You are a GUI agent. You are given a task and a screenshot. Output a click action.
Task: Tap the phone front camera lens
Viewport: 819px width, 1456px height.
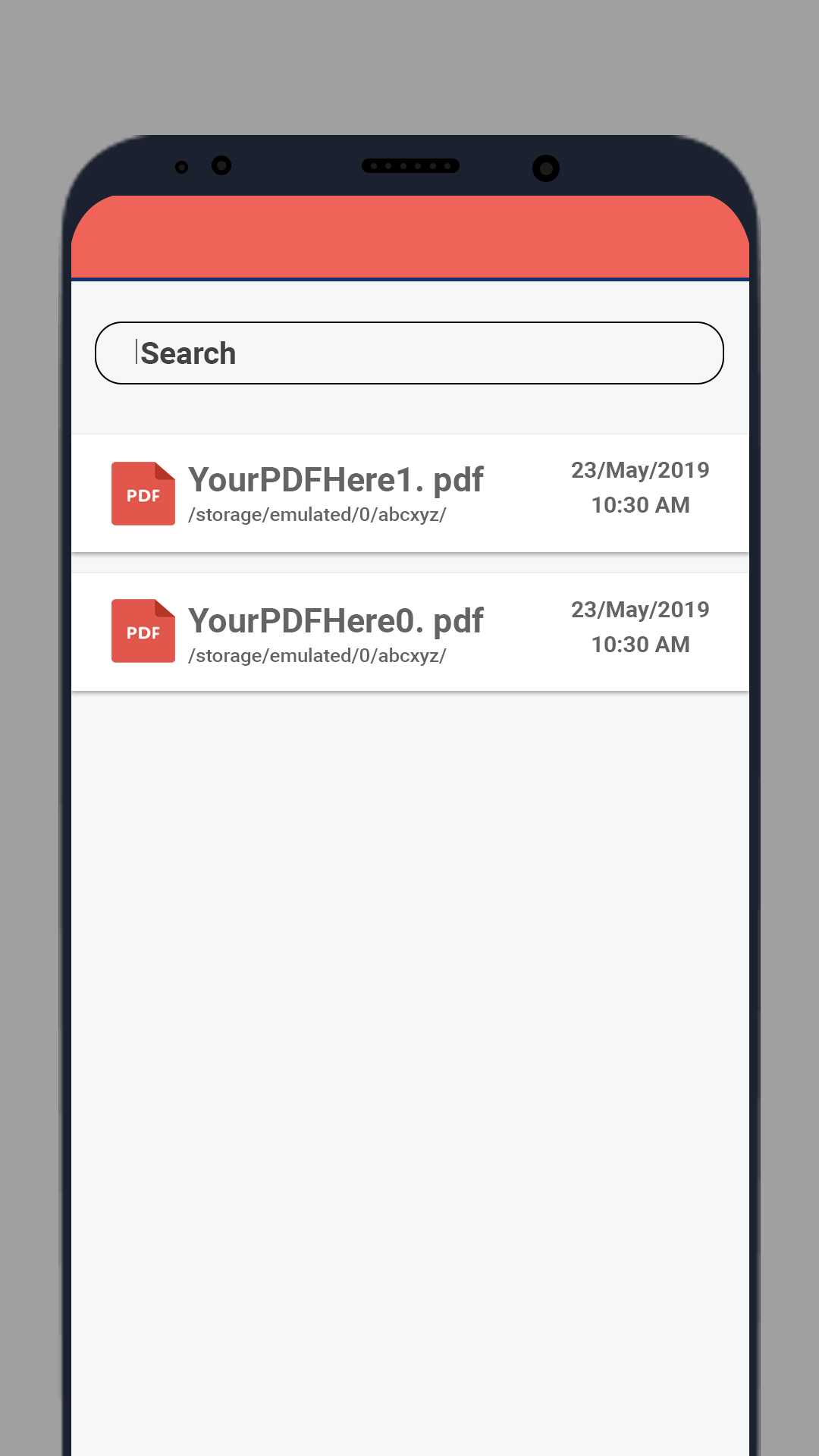tap(546, 168)
